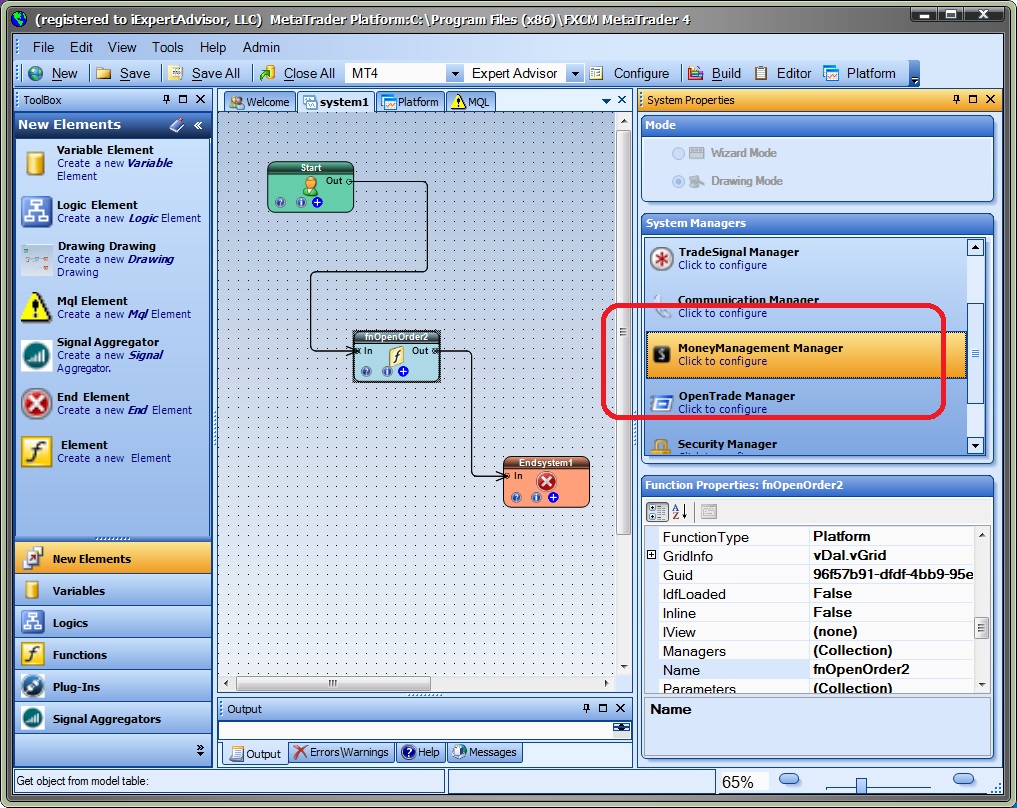1017x808 pixels.
Task: Click the function icon on fnOpenOrder2 node
Action: 396,355
